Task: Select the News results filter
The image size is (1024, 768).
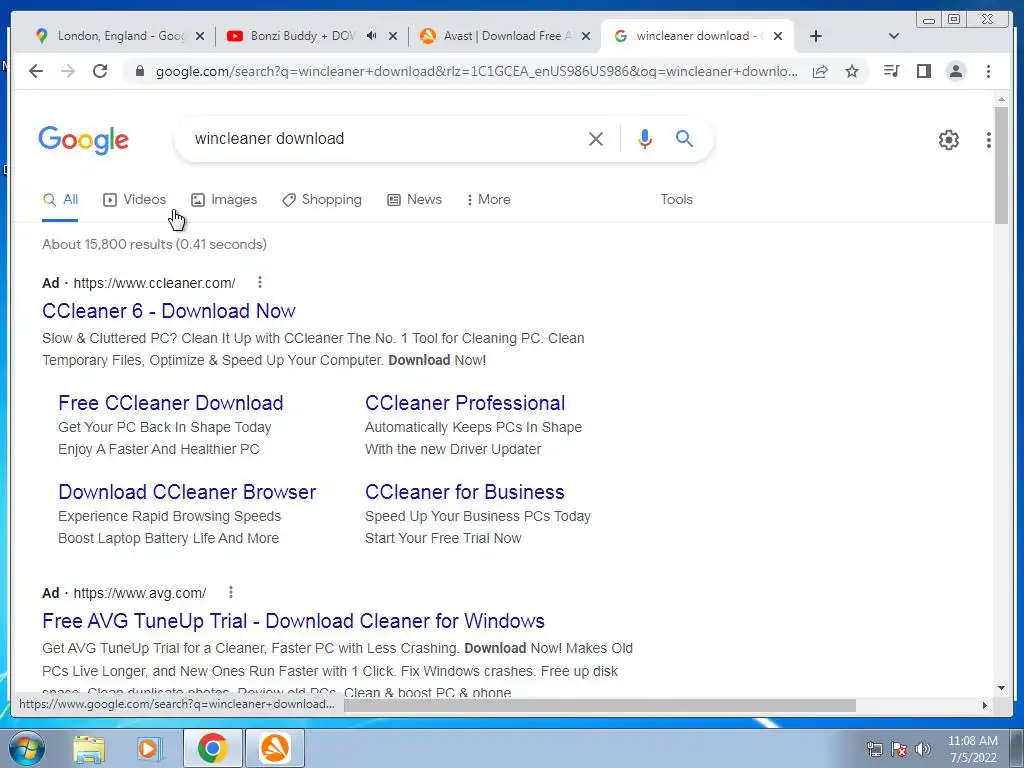Action: pos(415,199)
